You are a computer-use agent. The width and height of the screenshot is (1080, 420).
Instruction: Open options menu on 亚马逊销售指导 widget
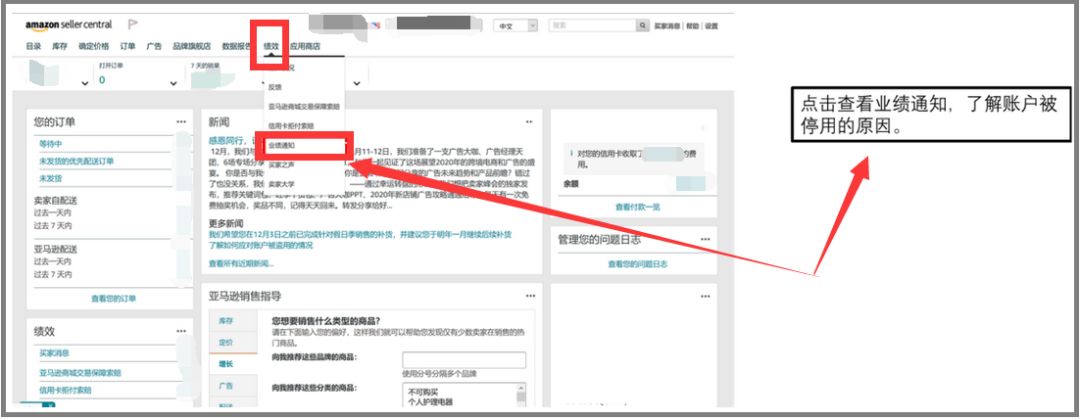pyautogui.click(x=530, y=296)
